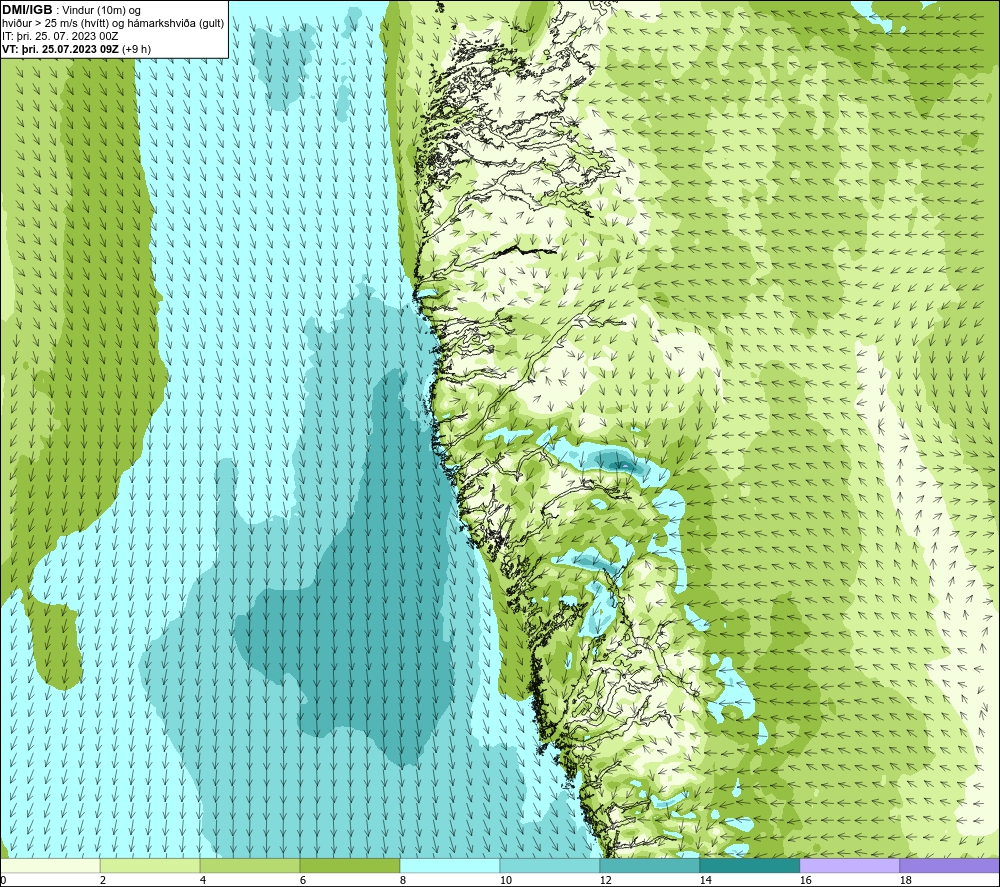Click the legend label '8'

pyautogui.click(x=403, y=880)
